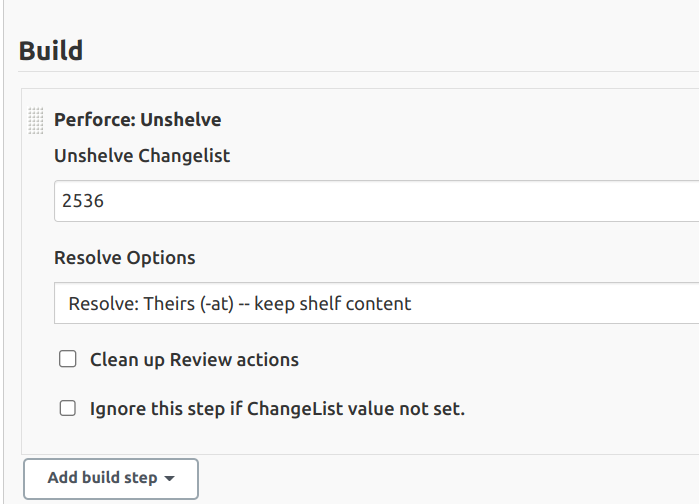Screen dimensions: 699x504
Task: Click the 'Ignore this step if ChangeList value not set.' text
Action: pyautogui.click(x=277, y=408)
